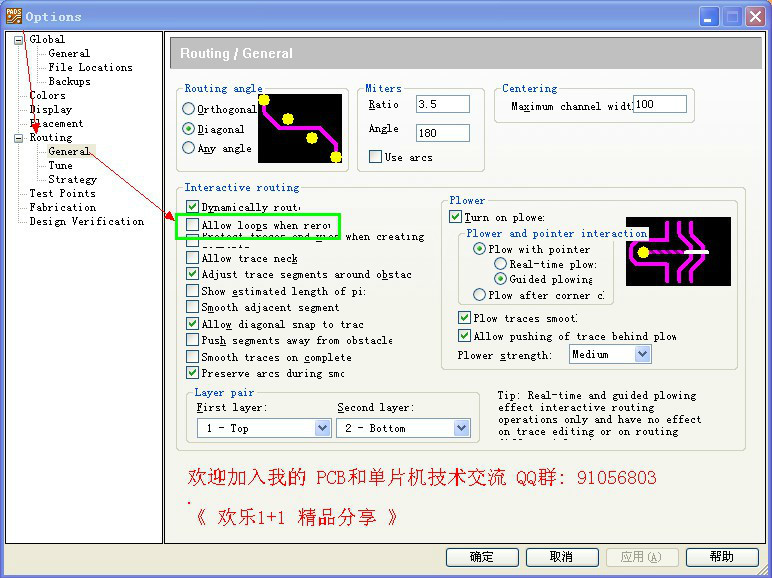Toggle Allow pushing of trace behind plow

(464, 336)
